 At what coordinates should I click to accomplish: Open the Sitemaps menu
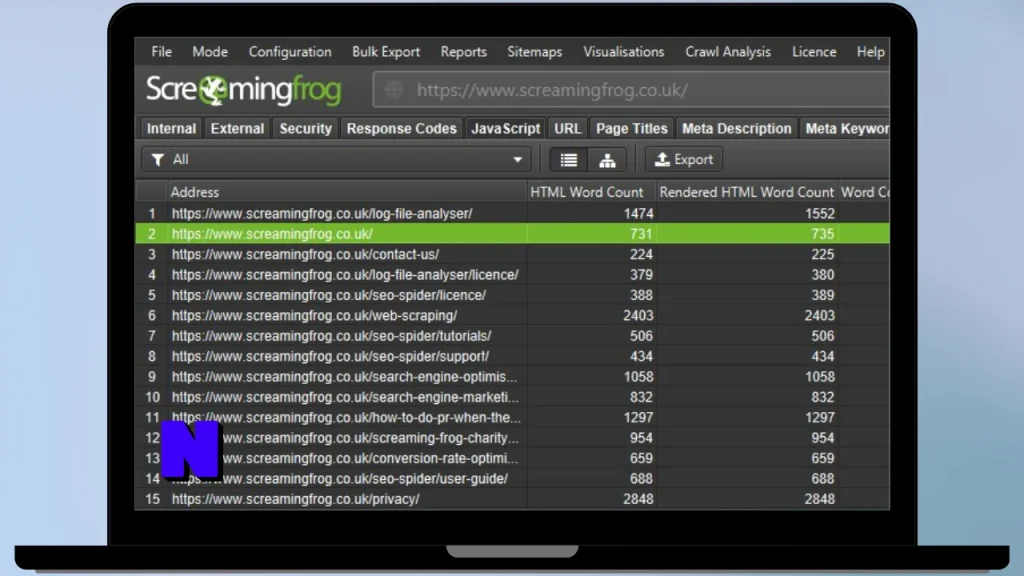pyautogui.click(x=534, y=52)
